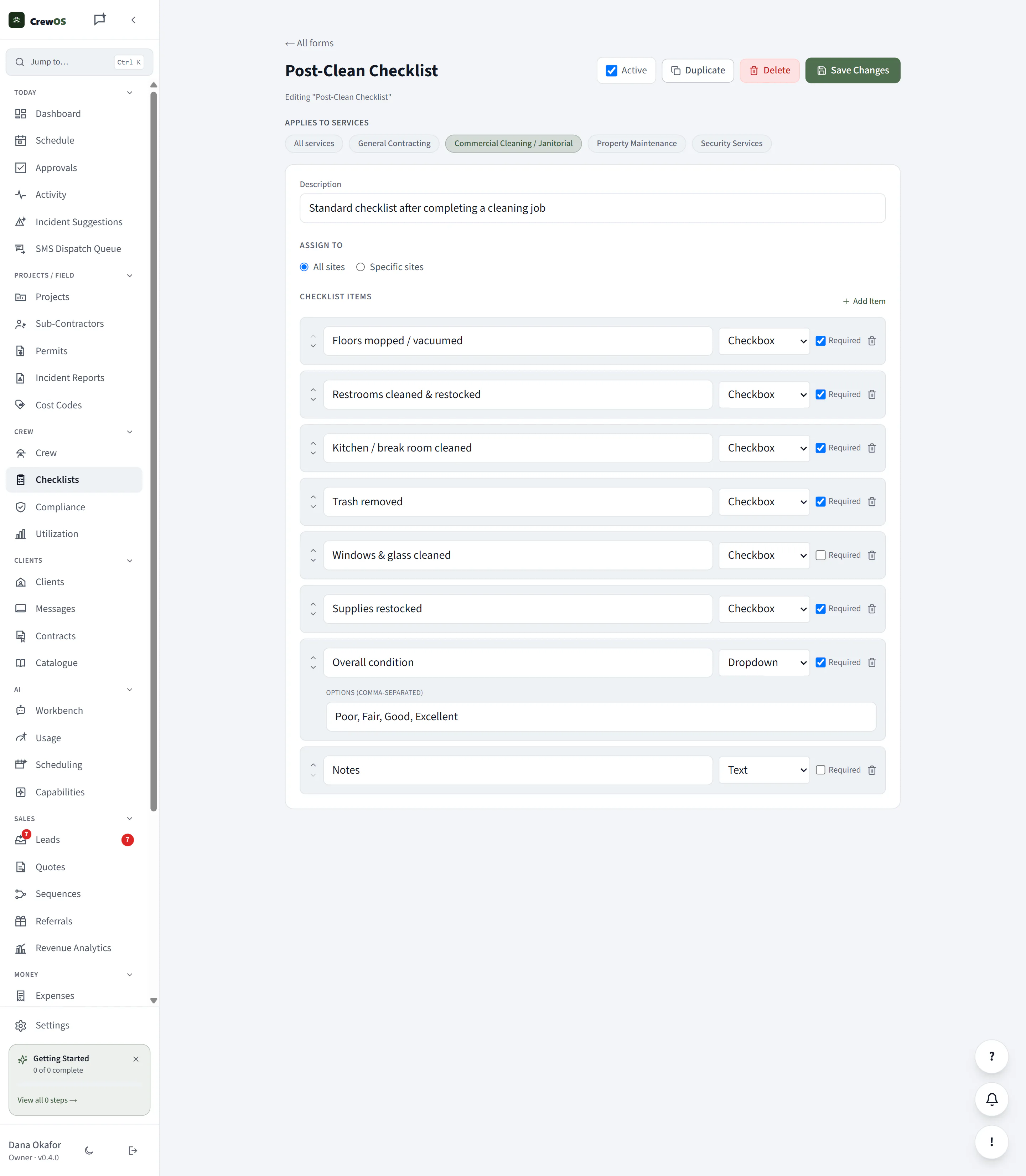The image size is (1026, 1176).
Task: Open type dropdown for Supplies restocked
Action: point(764,609)
